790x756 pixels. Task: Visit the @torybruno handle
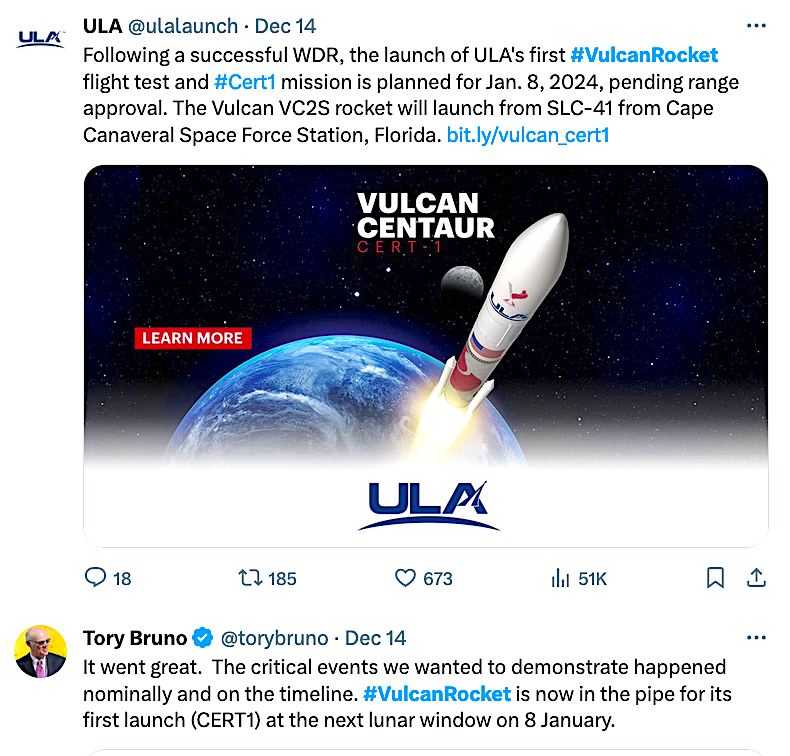275,638
